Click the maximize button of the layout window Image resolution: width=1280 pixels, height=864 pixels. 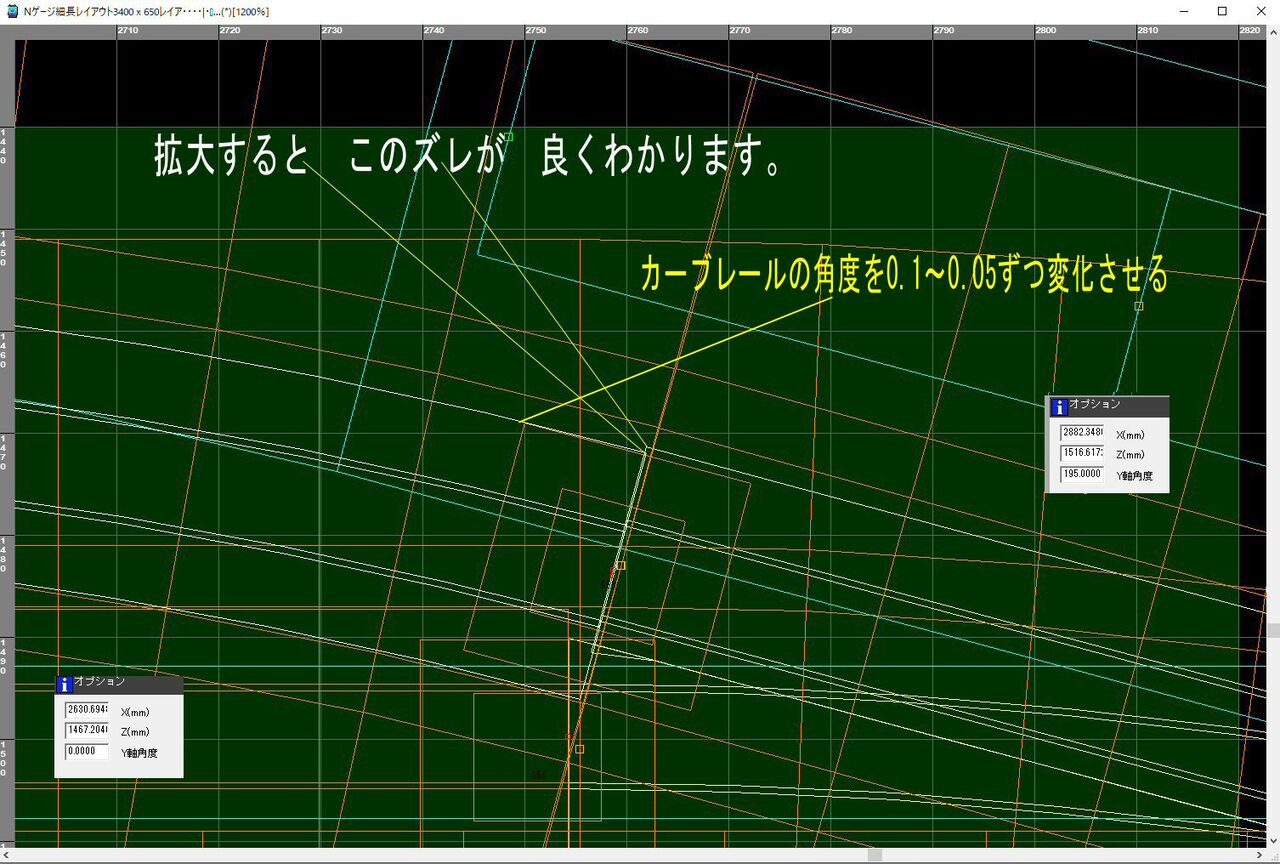coord(1222,11)
